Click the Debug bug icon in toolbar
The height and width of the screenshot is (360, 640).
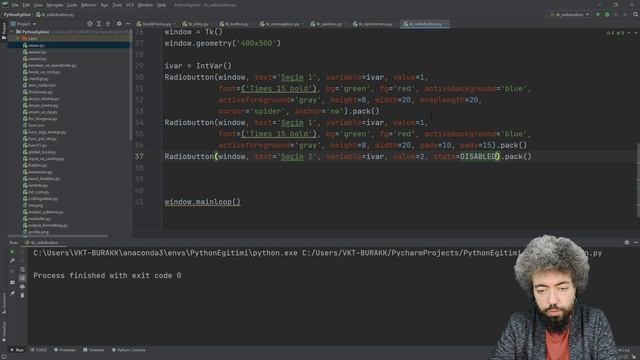[607, 15]
